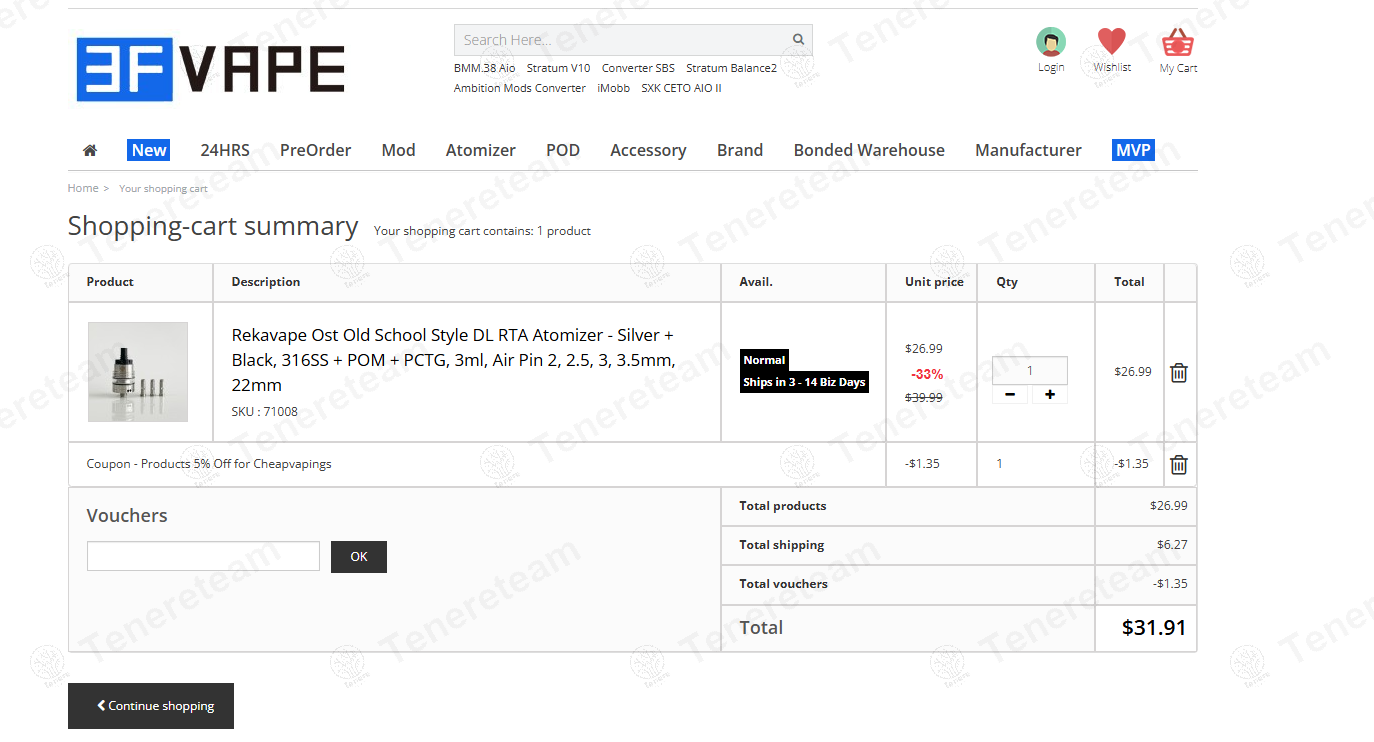
Task: Delete the Rekavape product via its trash icon
Action: click(x=1179, y=373)
